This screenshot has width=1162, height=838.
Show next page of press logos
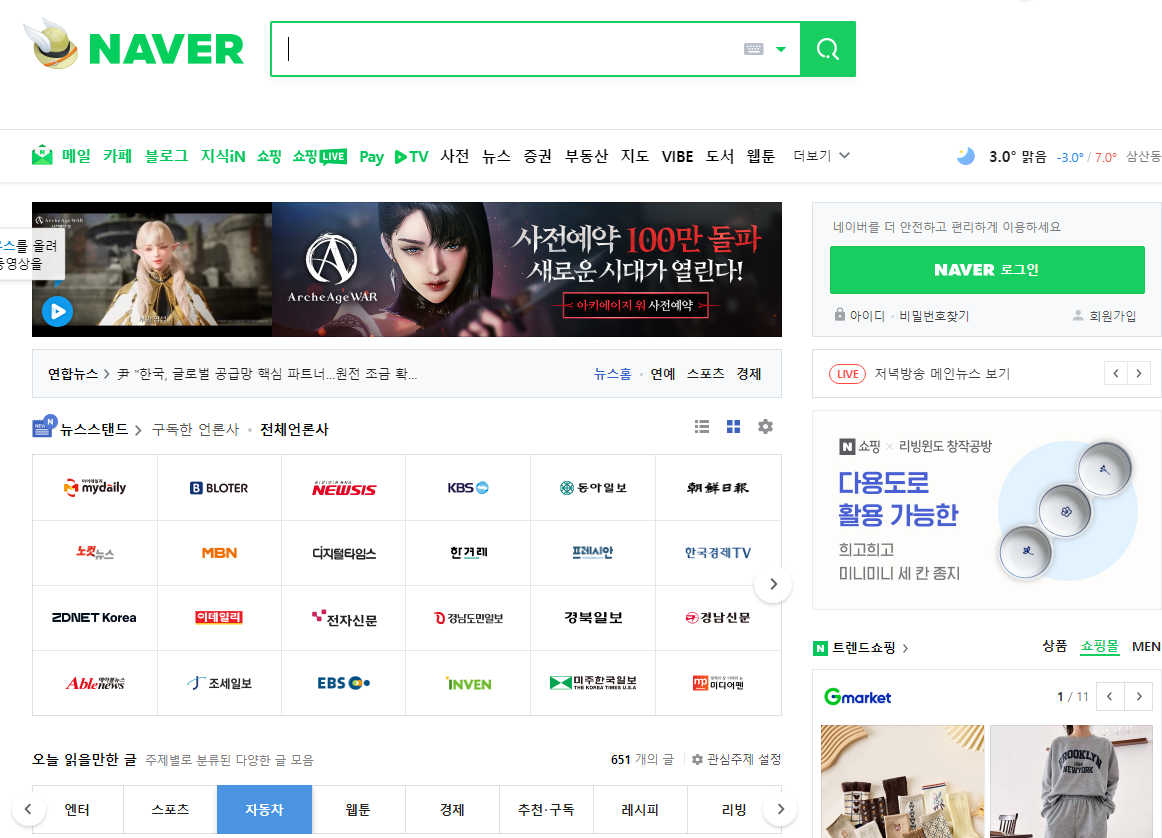click(773, 584)
